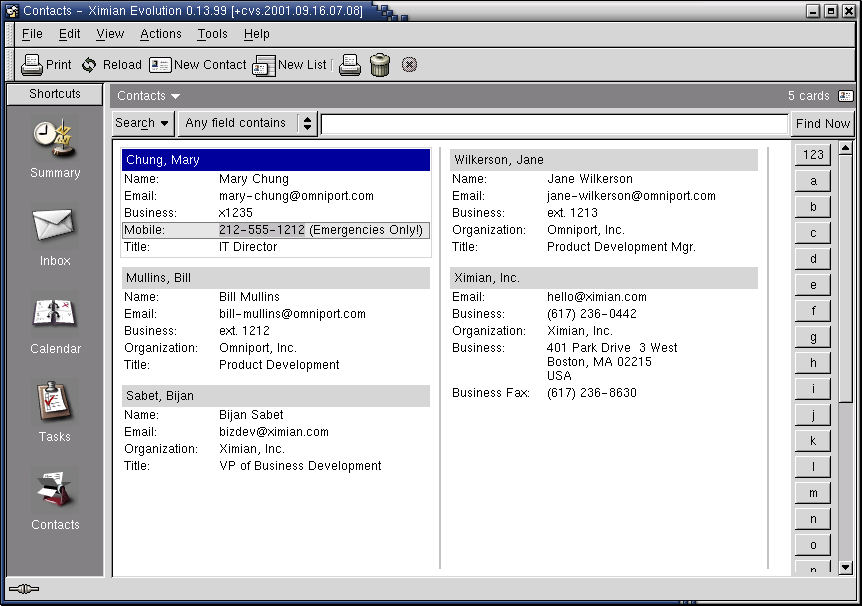The image size is (862, 606).
Task: Open the Search dropdown menu
Action: coord(142,123)
